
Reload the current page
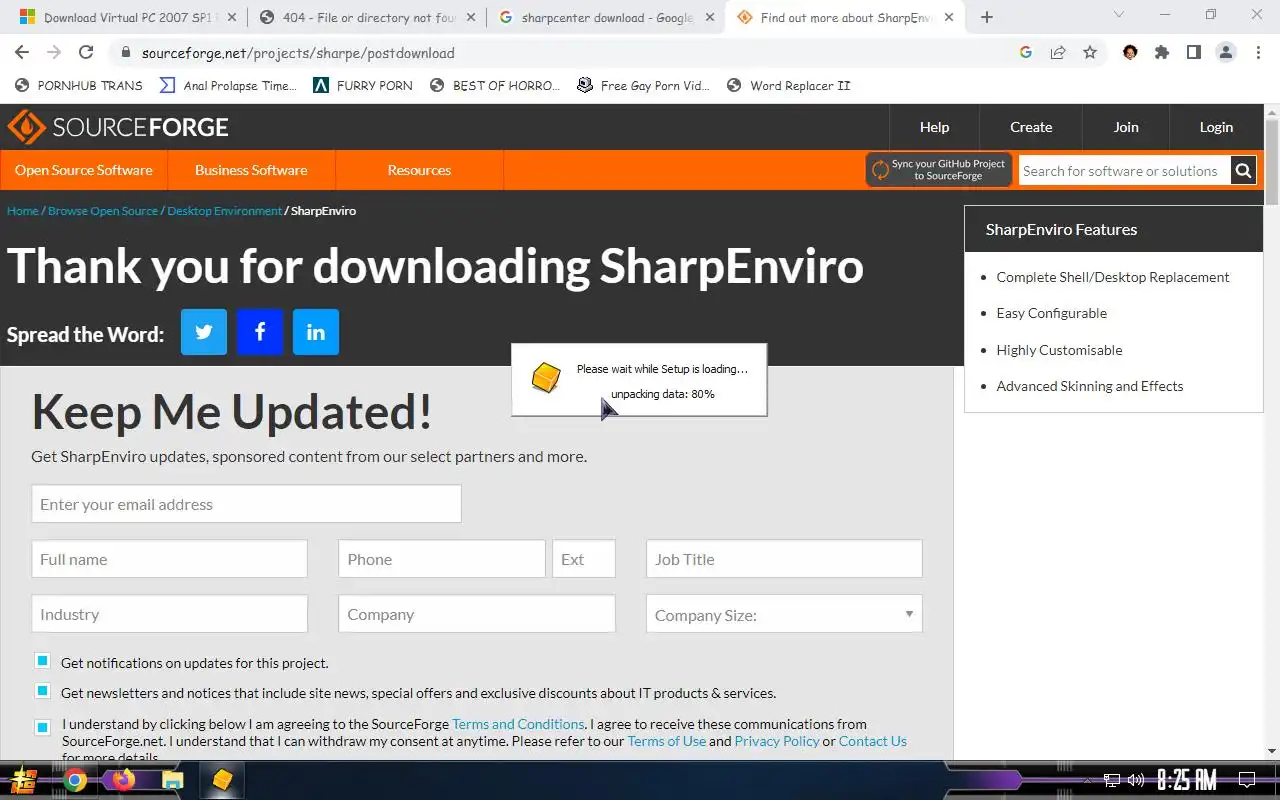tap(86, 53)
